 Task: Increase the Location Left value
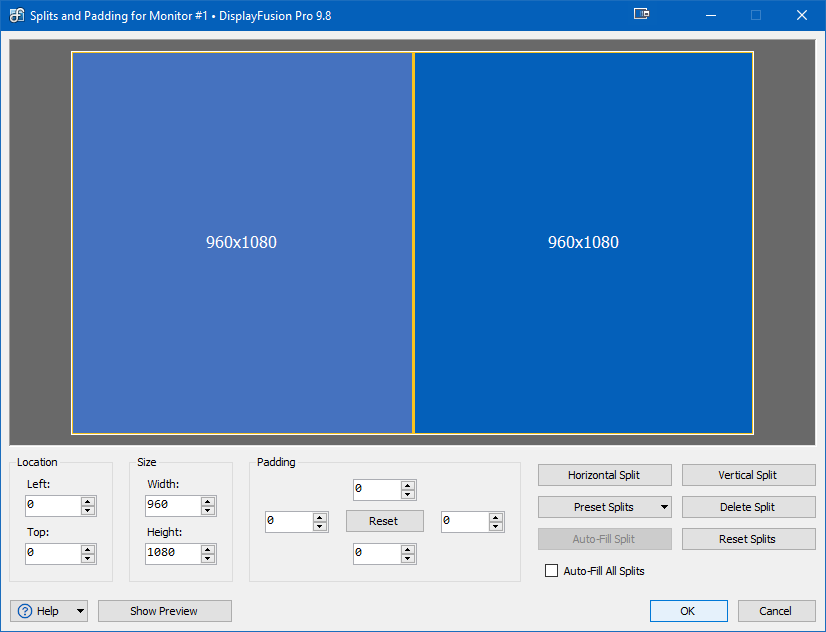click(88, 501)
